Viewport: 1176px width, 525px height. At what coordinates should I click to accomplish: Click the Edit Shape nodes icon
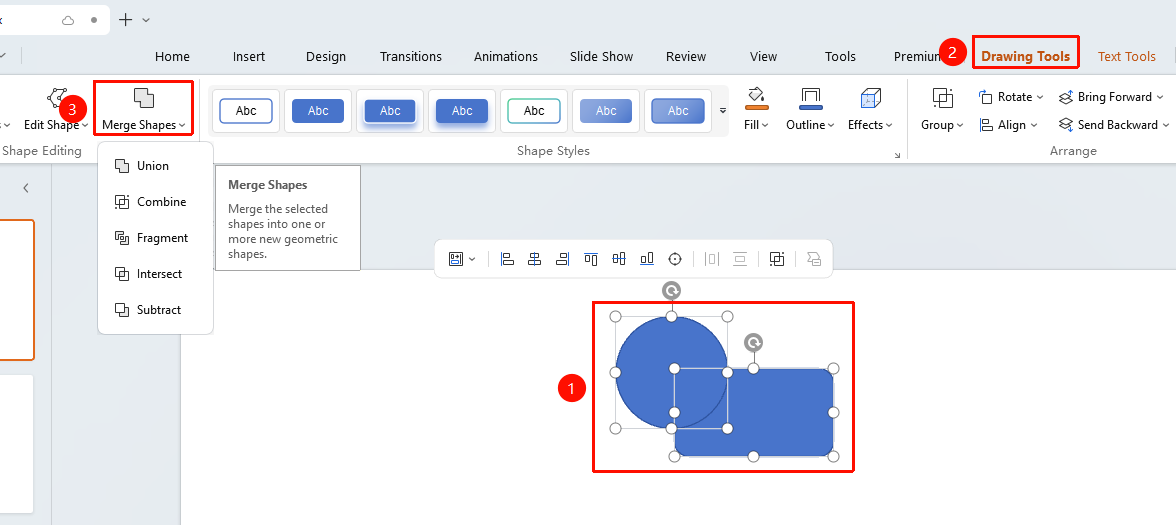pyautogui.click(x=56, y=98)
